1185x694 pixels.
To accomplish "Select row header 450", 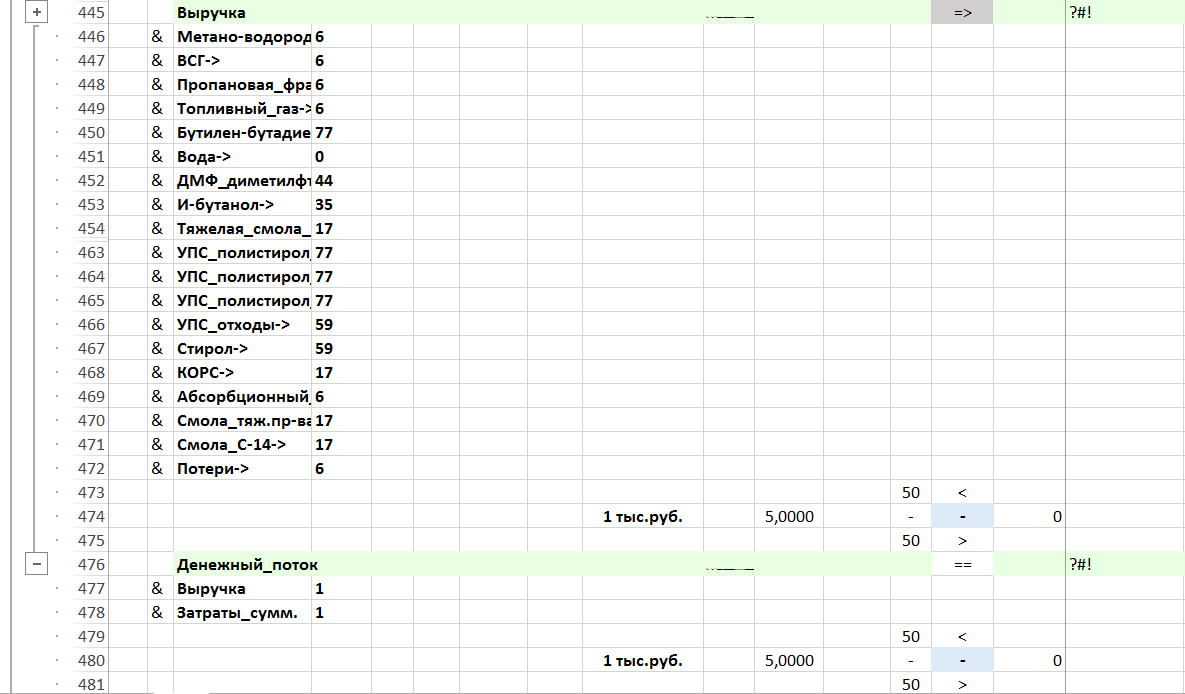I will (x=90, y=133).
